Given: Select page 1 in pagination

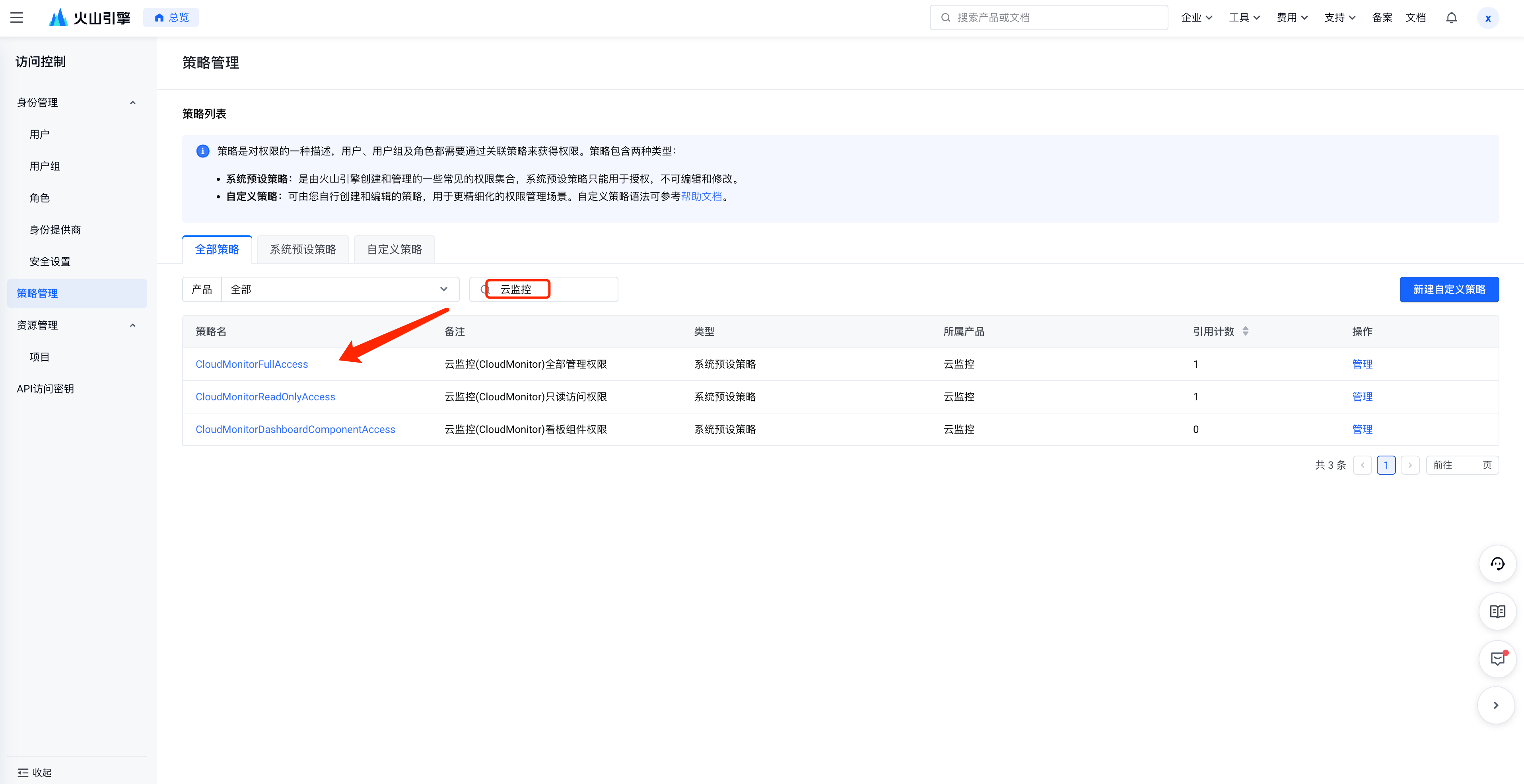Looking at the screenshot, I should point(1386,465).
